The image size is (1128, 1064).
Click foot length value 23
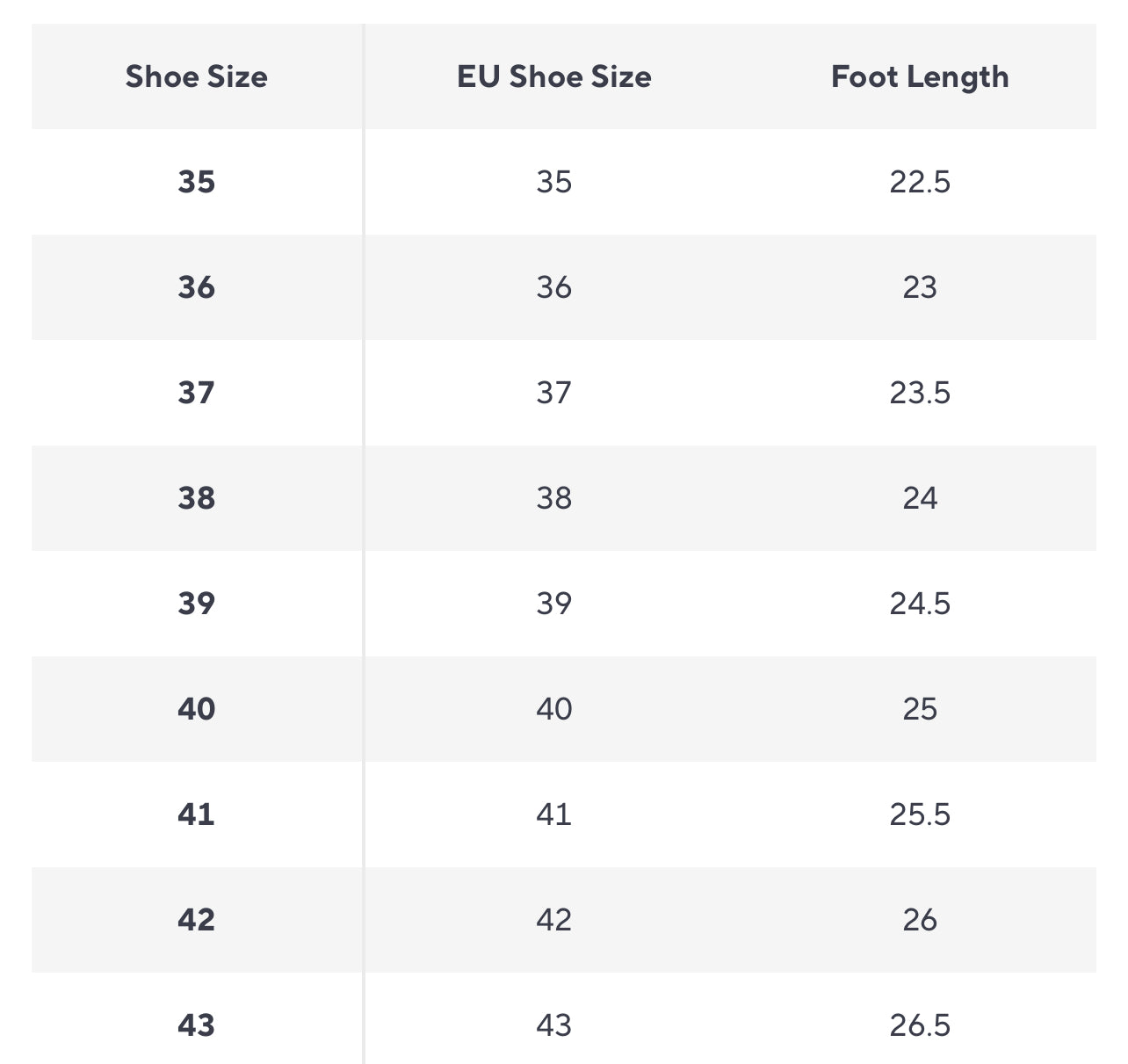click(x=920, y=287)
